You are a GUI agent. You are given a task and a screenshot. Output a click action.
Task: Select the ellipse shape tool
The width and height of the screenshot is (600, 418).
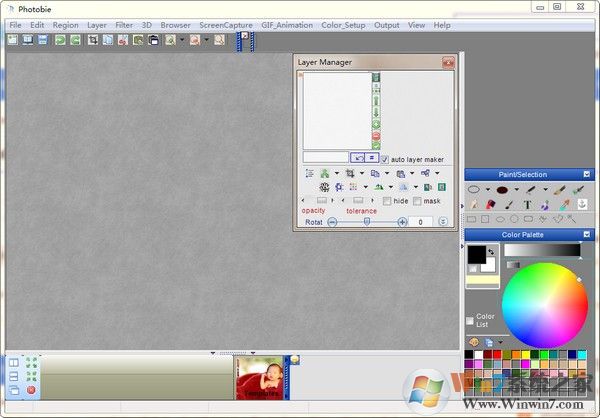[474, 188]
